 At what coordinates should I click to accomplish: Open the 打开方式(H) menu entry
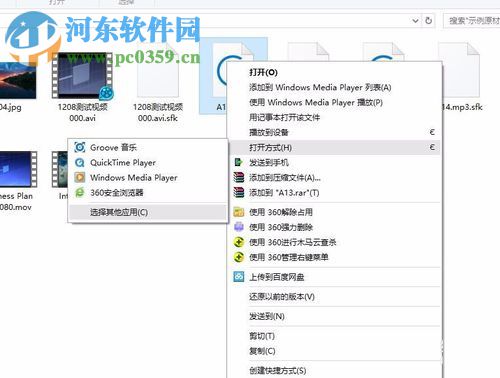(x=334, y=147)
